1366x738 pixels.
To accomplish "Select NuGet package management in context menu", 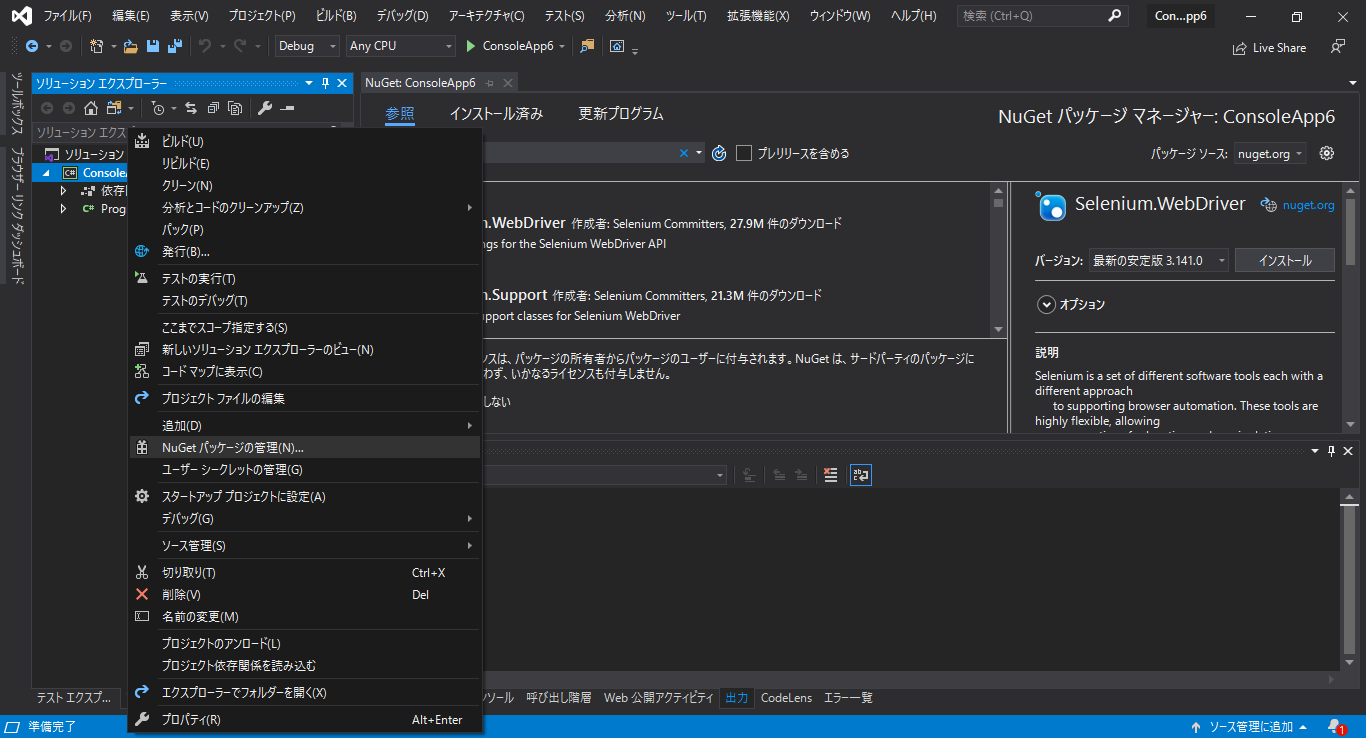I will [x=305, y=448].
